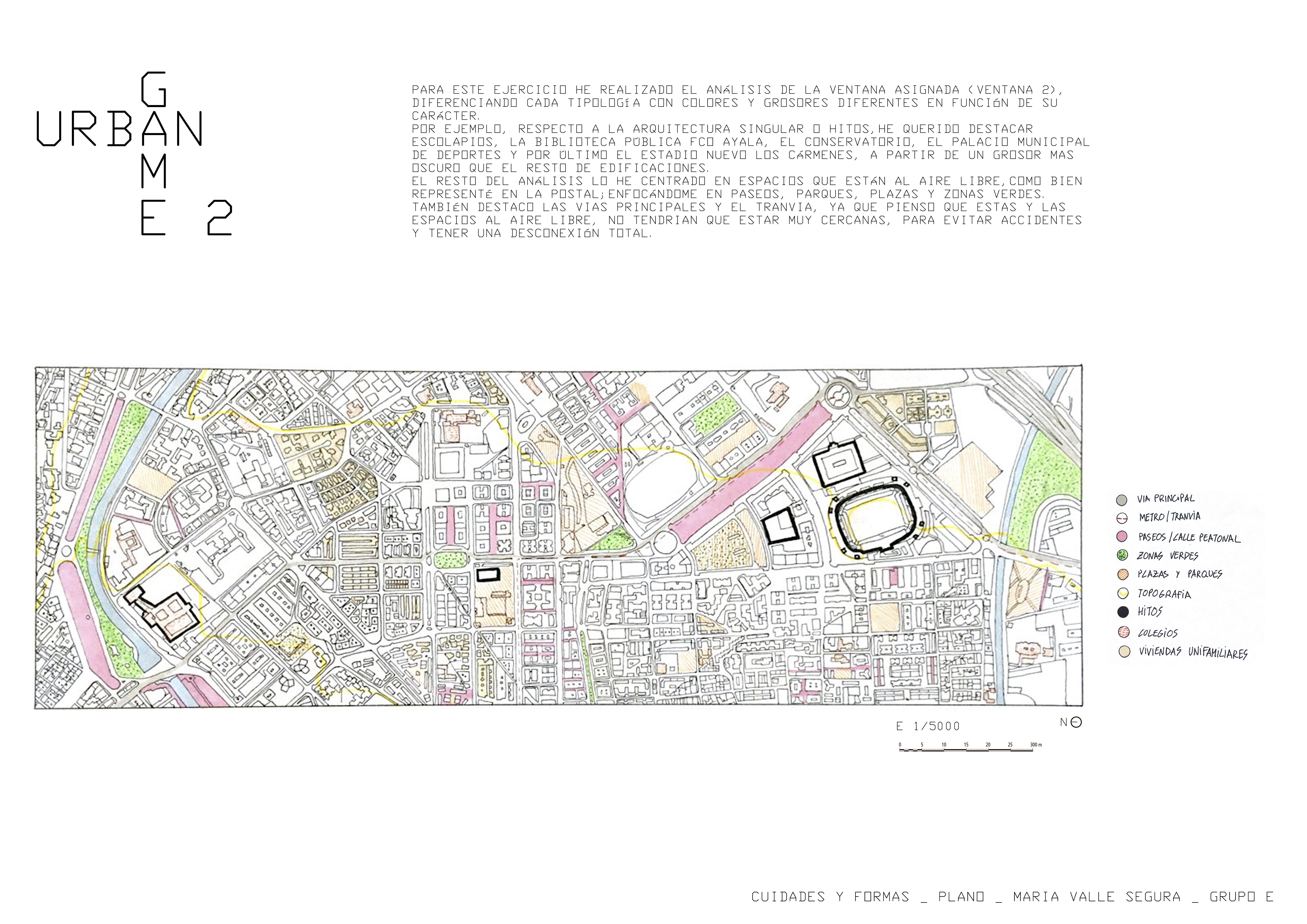The width and height of the screenshot is (1307, 924).
Task: Click the red striped Colegios legend circle
Action: coord(1124,632)
